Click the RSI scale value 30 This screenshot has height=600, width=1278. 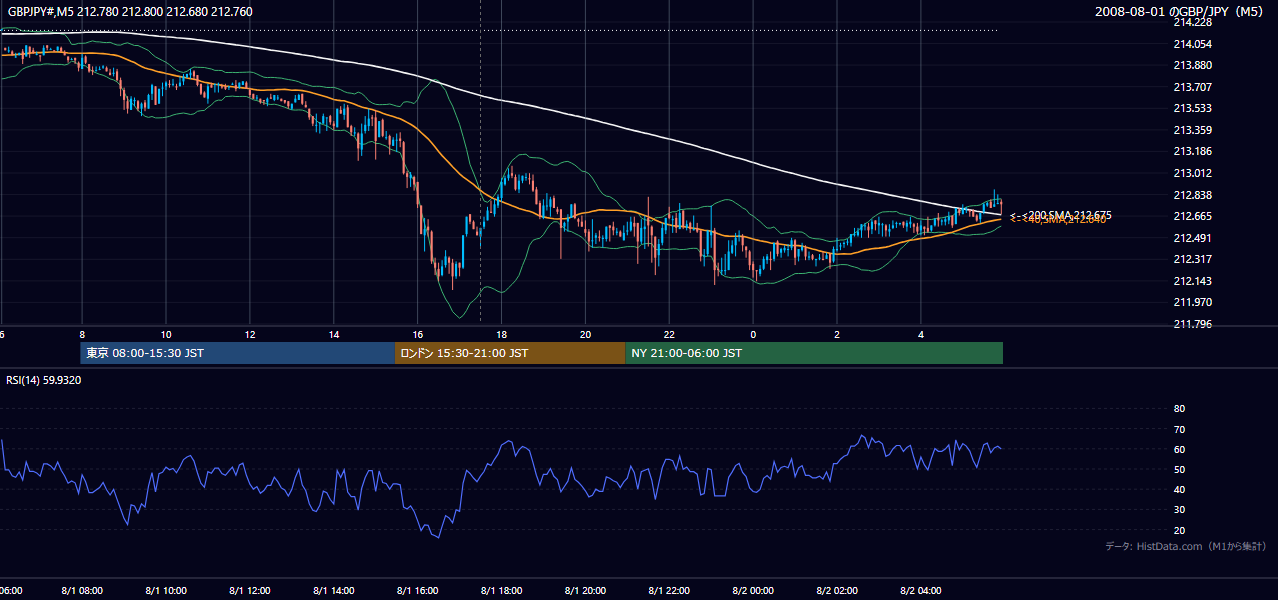pos(1179,510)
